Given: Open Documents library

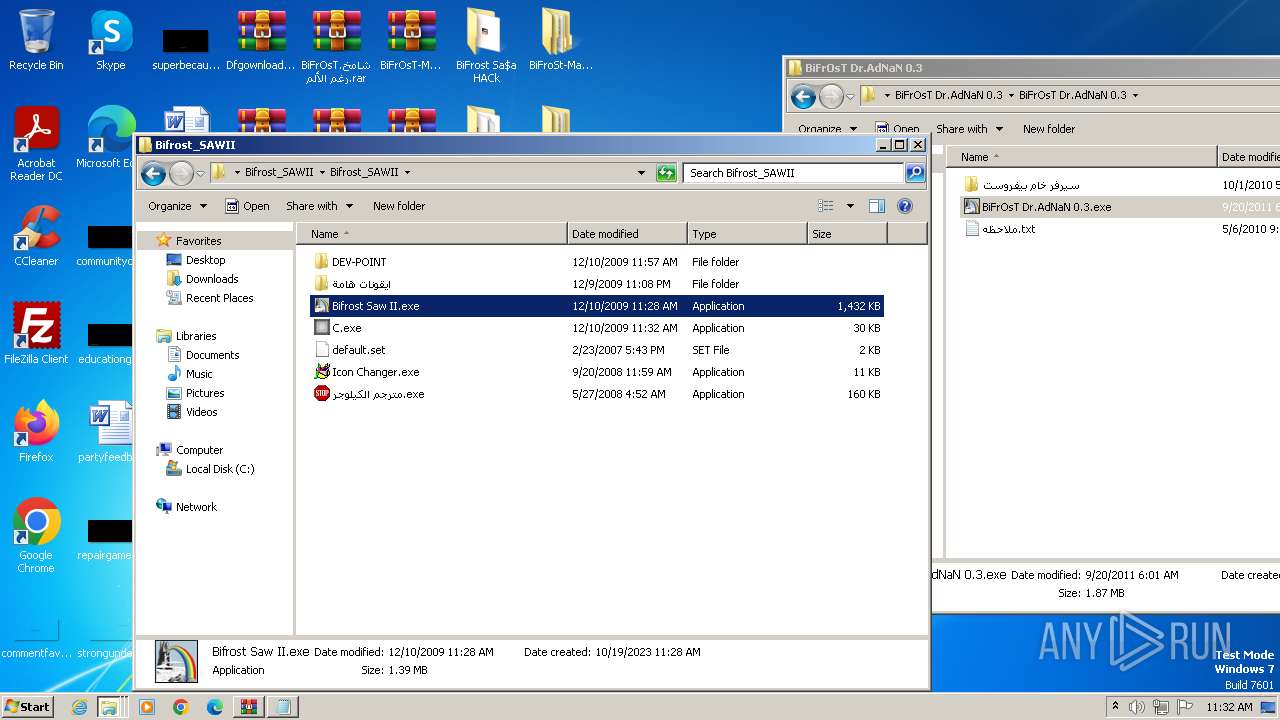Looking at the screenshot, I should pyautogui.click(x=212, y=355).
